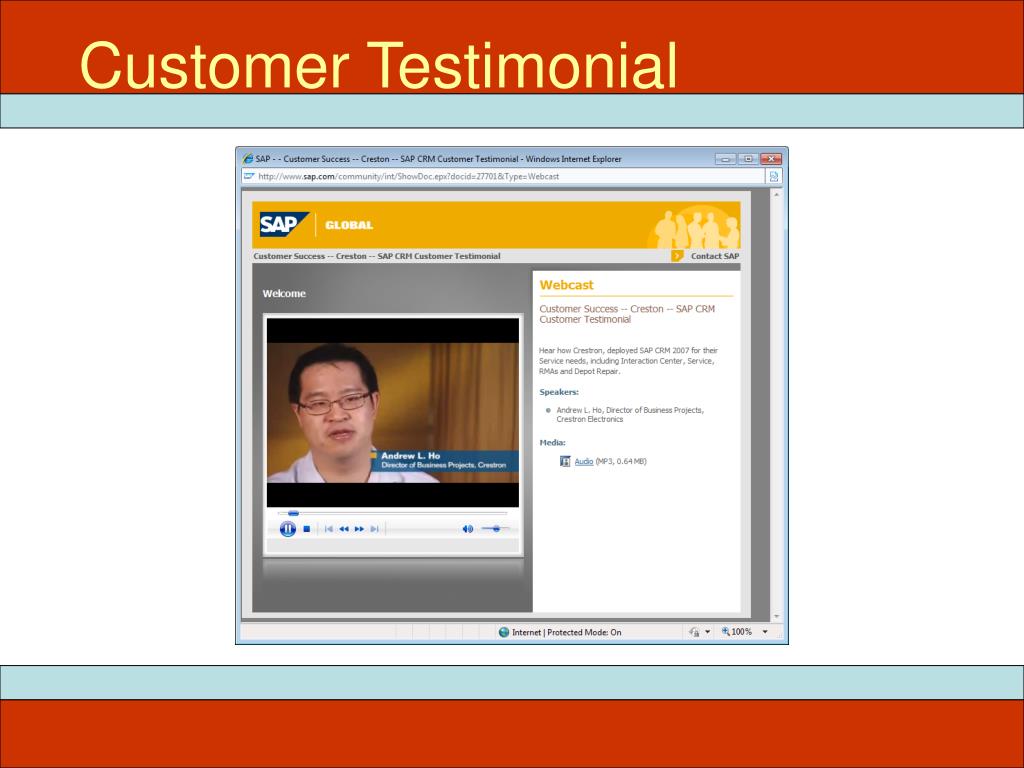Stop the video with the stop button
The width and height of the screenshot is (1024, 768).
point(307,529)
